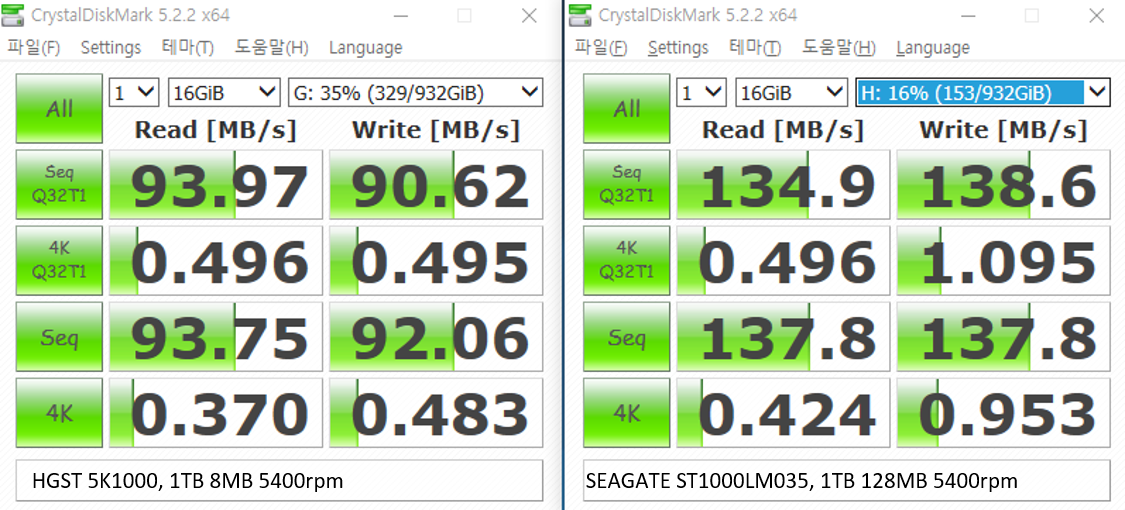Expand 16GiB test size dropdown in right window
Image resolution: width=1125 pixels, height=510 pixels.
coord(792,93)
